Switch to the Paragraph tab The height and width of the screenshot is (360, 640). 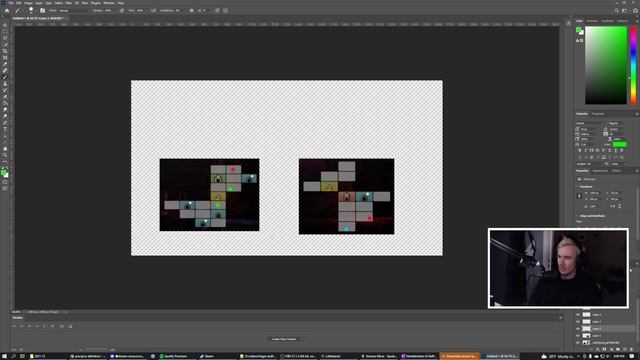[598, 114]
